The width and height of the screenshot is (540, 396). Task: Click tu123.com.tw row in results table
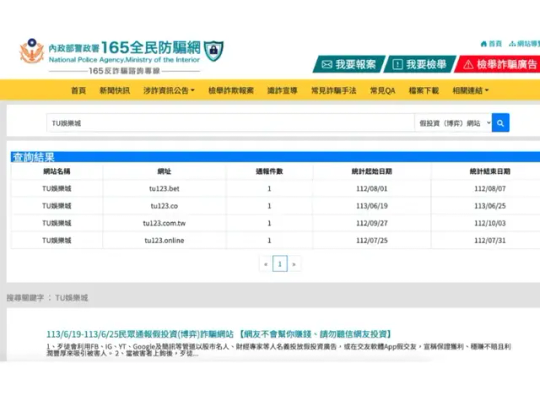click(276, 223)
